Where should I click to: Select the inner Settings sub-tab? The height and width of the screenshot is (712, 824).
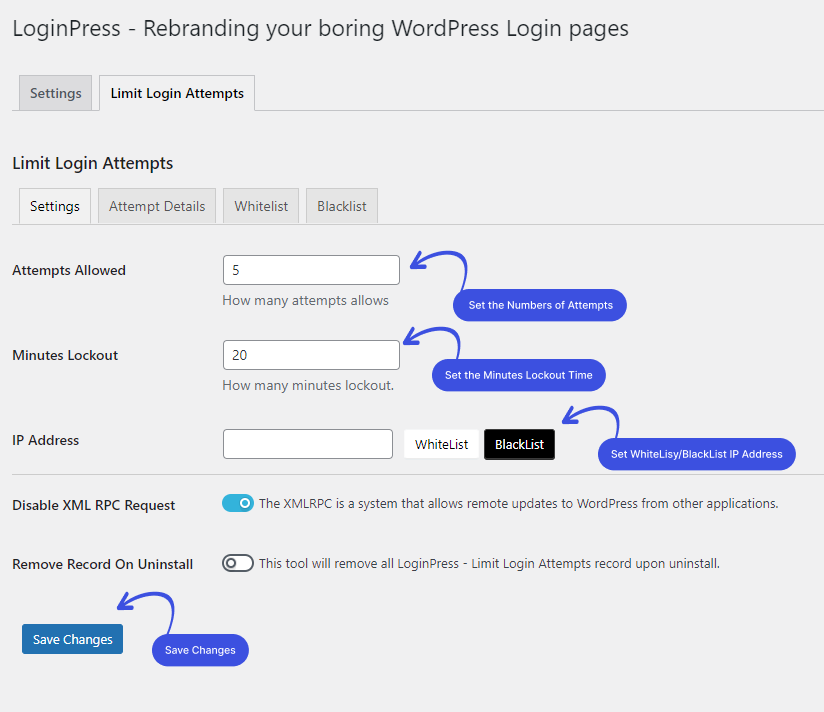click(x=55, y=206)
